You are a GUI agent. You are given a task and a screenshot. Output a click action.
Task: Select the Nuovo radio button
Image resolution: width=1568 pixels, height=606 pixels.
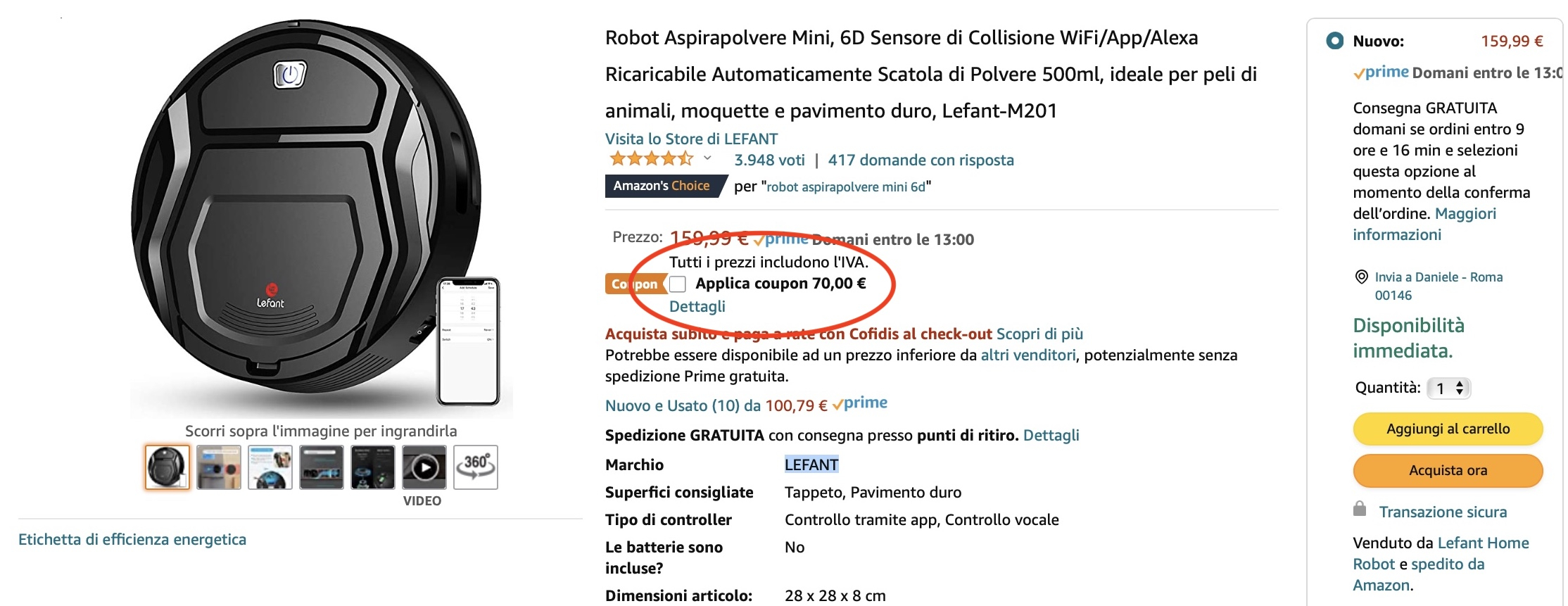[1334, 41]
